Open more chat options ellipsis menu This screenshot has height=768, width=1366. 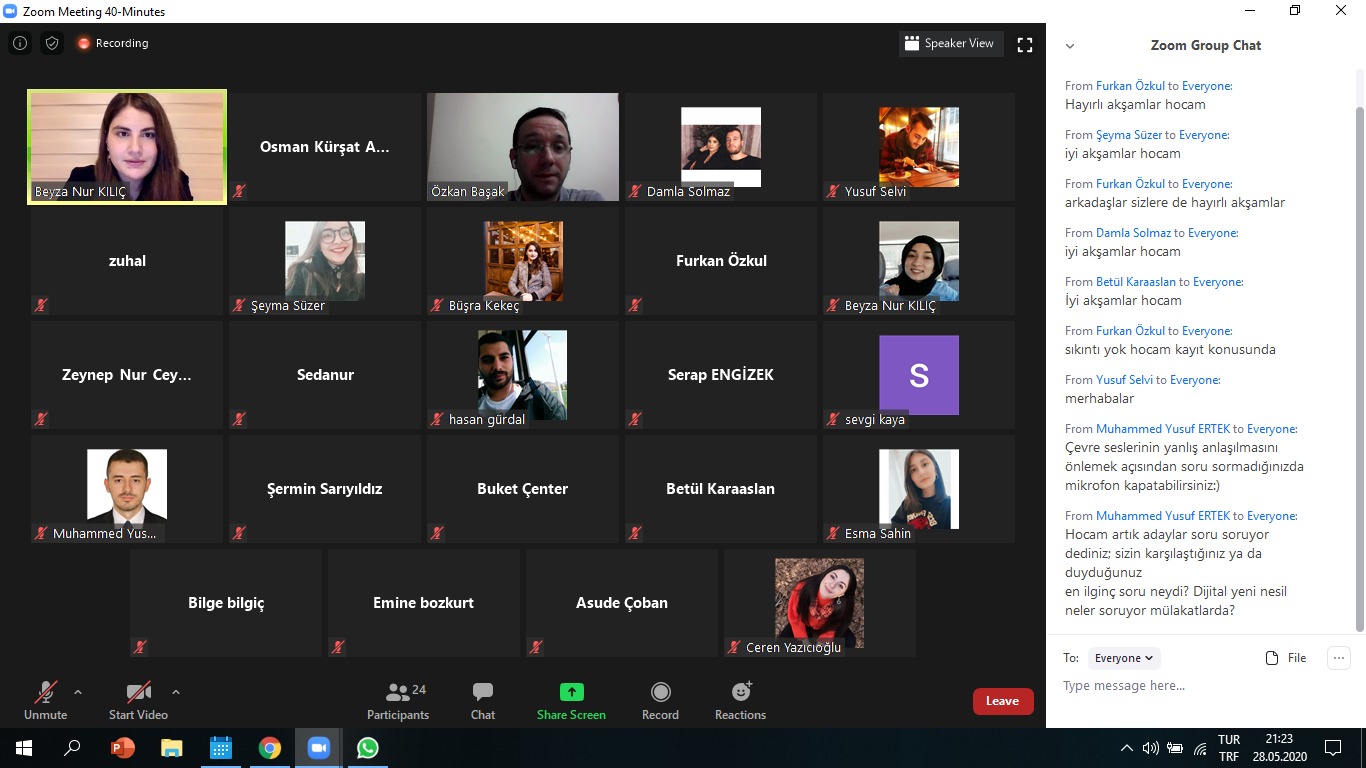click(1338, 657)
